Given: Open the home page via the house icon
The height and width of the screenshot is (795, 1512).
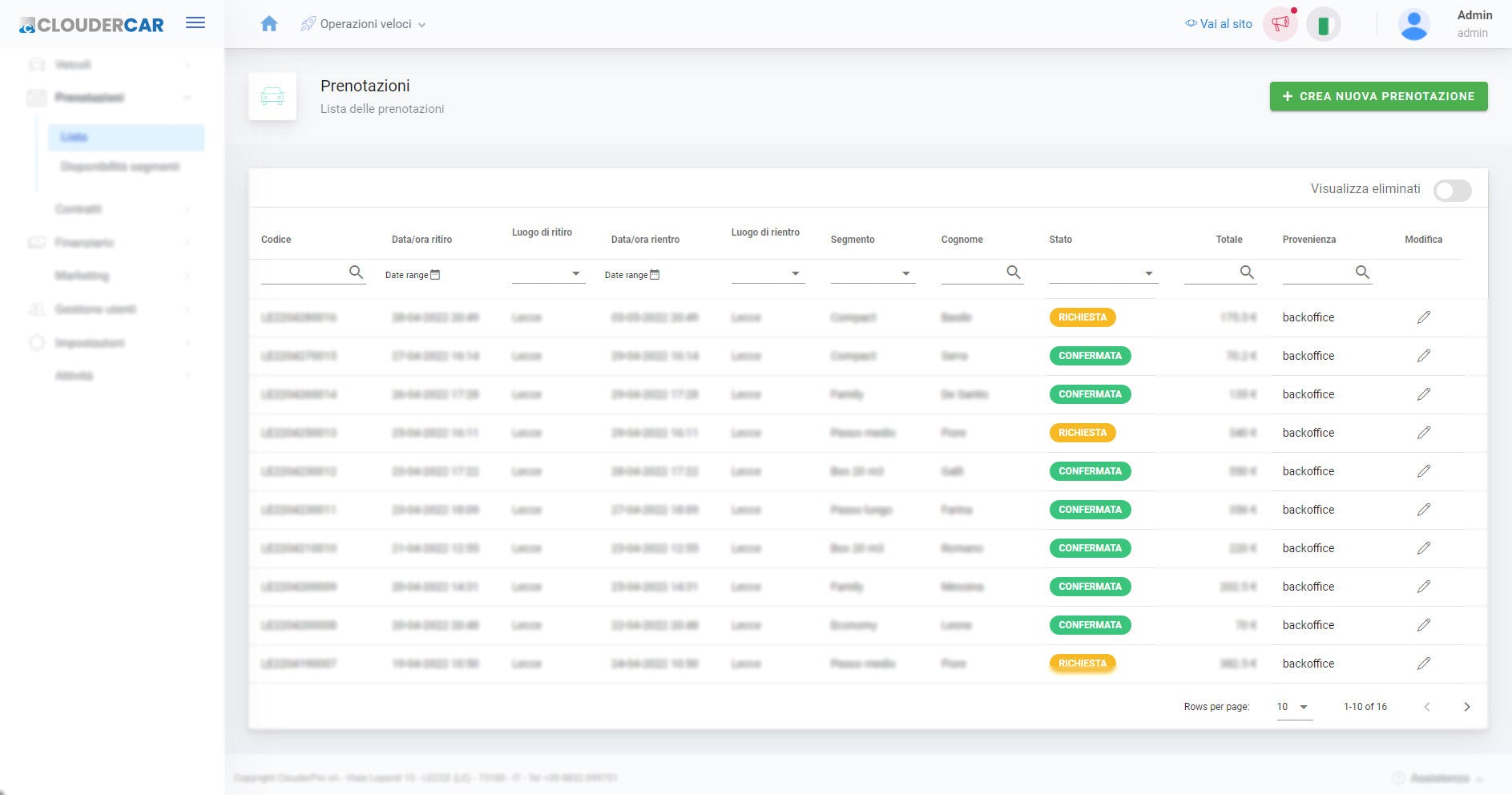Looking at the screenshot, I should point(269,24).
